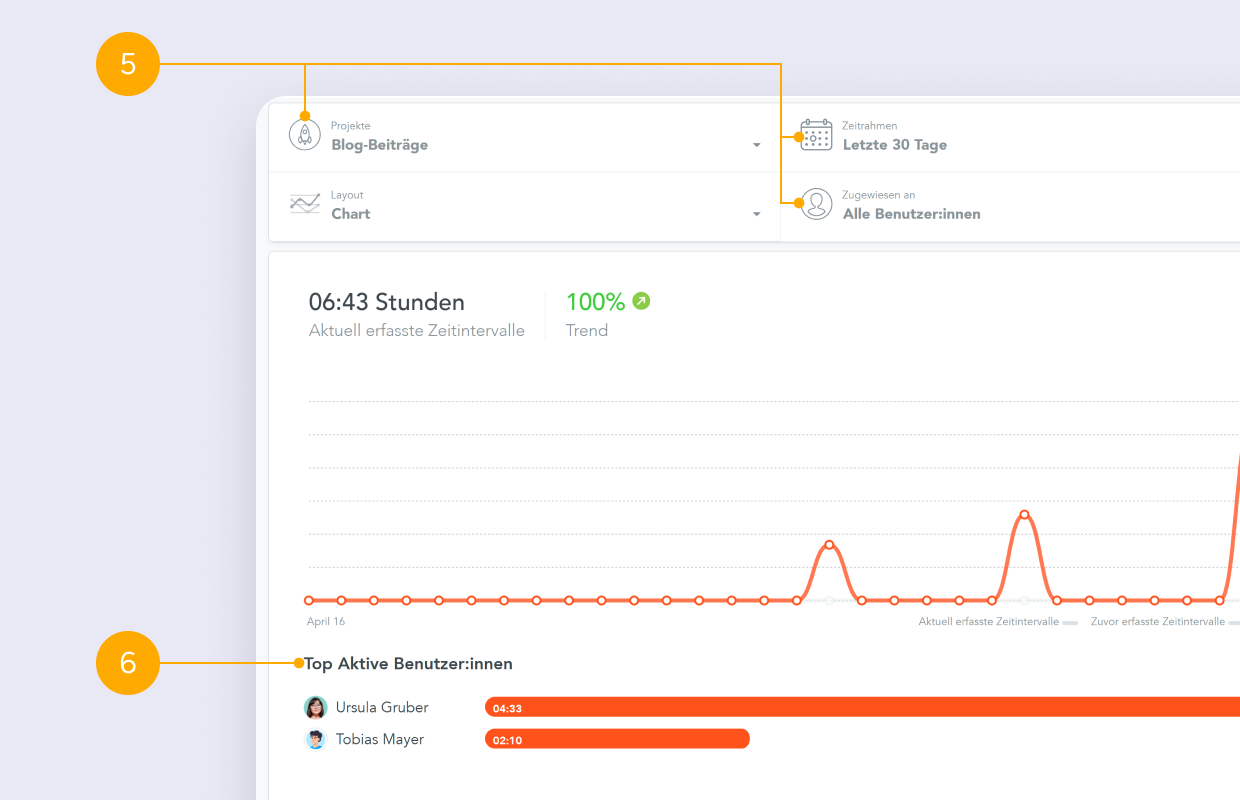Toggle the Aktuell erfasste Zeitintervalle legend entry
This screenshot has width=1240, height=800.
(x=998, y=622)
